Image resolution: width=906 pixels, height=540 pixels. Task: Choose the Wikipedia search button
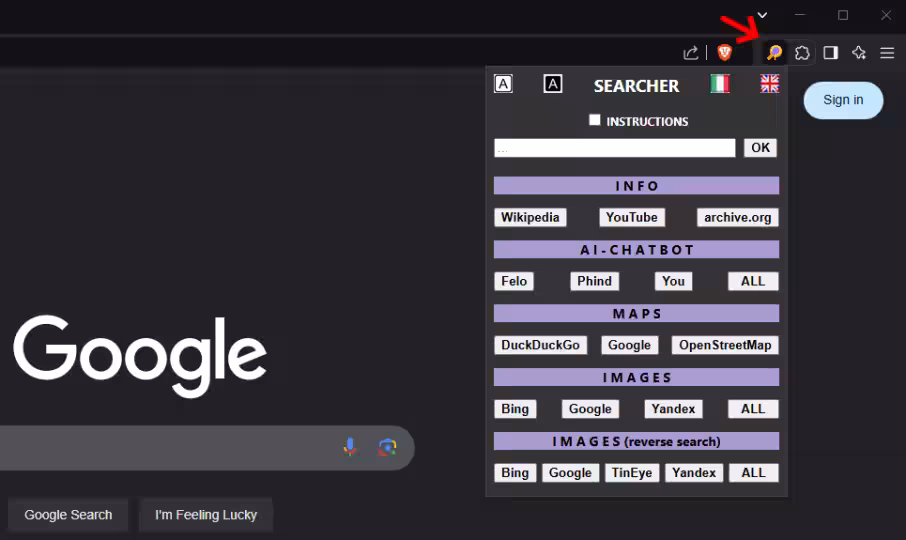[x=530, y=217]
